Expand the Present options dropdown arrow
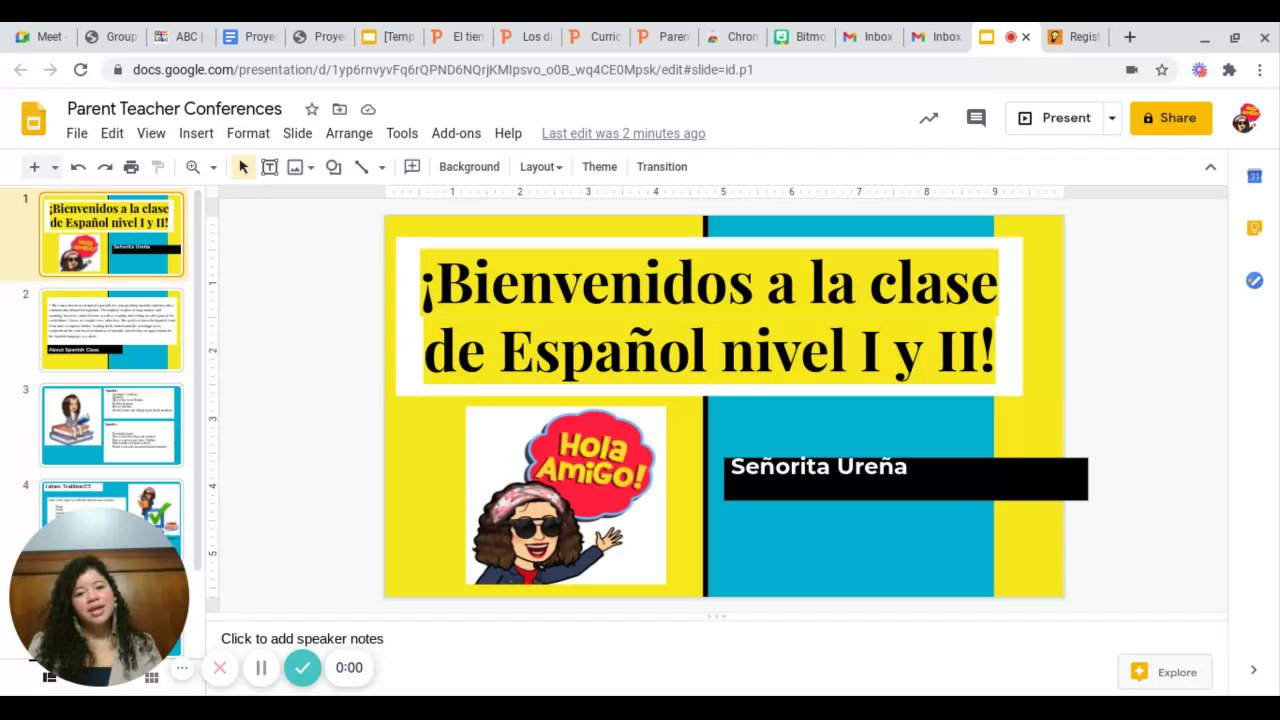Screen dimensions: 1280x720 click(x=1111, y=118)
